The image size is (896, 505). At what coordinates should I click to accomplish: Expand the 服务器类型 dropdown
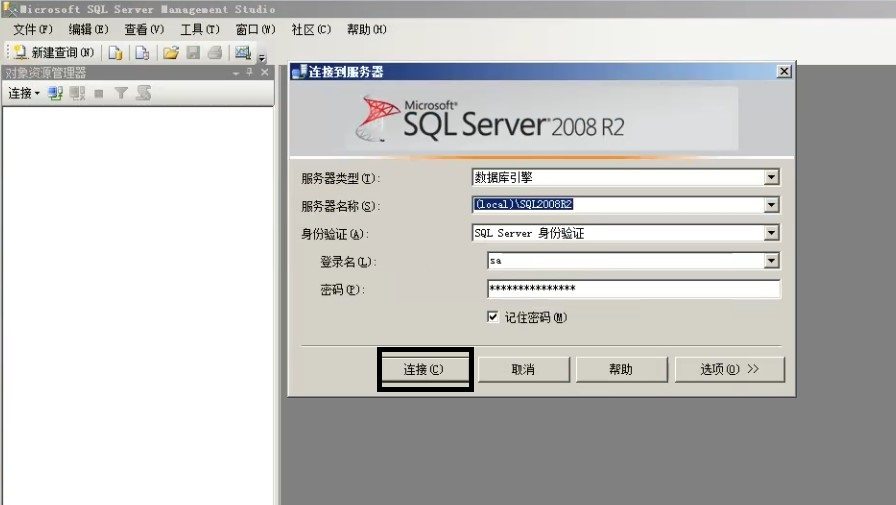[771, 177]
